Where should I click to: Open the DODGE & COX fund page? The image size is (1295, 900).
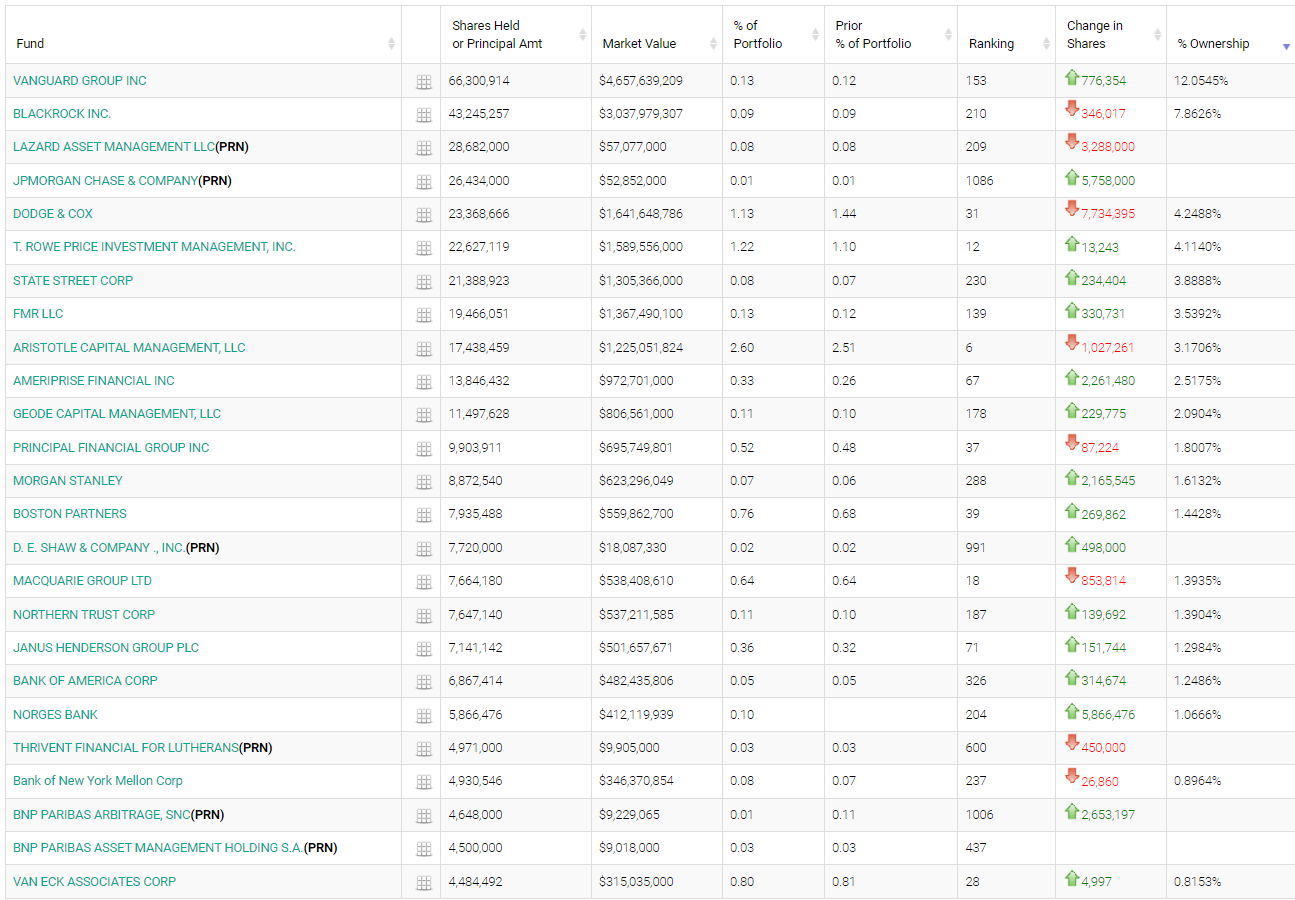(x=53, y=214)
